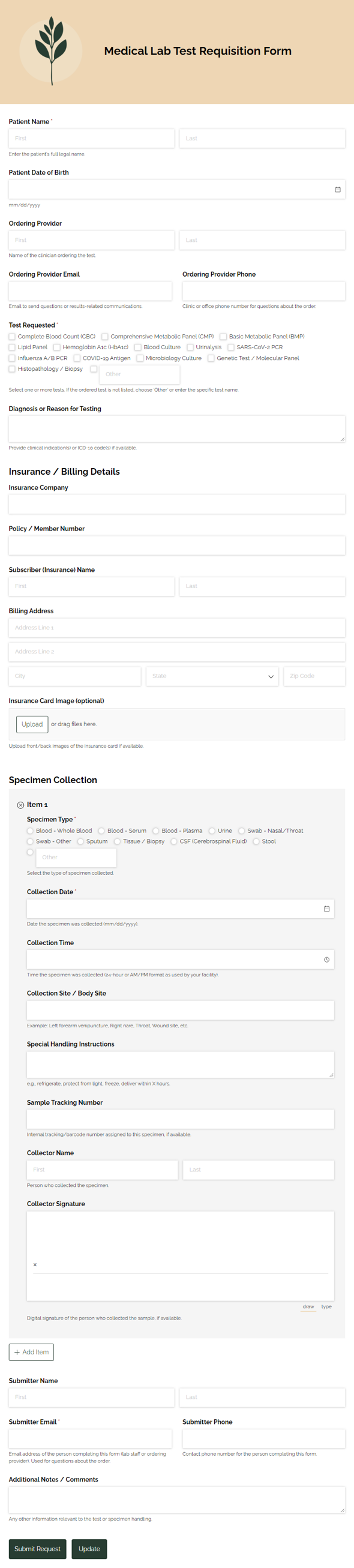This screenshot has width=354, height=1568.
Task: Select the Urinalysis checkbox
Action: (x=190, y=347)
